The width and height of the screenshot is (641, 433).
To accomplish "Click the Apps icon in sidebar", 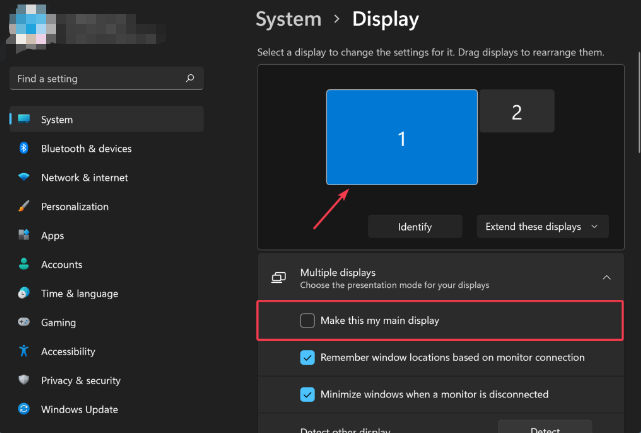I will (x=24, y=235).
